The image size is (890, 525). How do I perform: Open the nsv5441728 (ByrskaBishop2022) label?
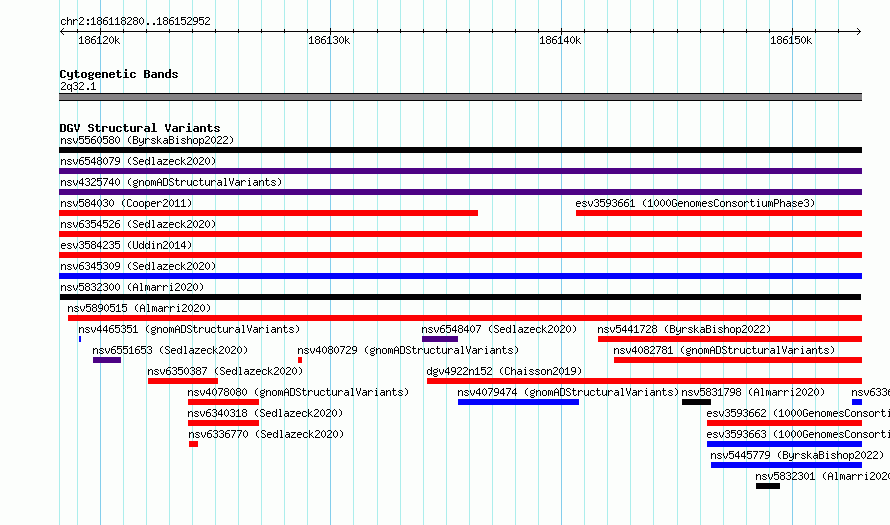click(684, 329)
